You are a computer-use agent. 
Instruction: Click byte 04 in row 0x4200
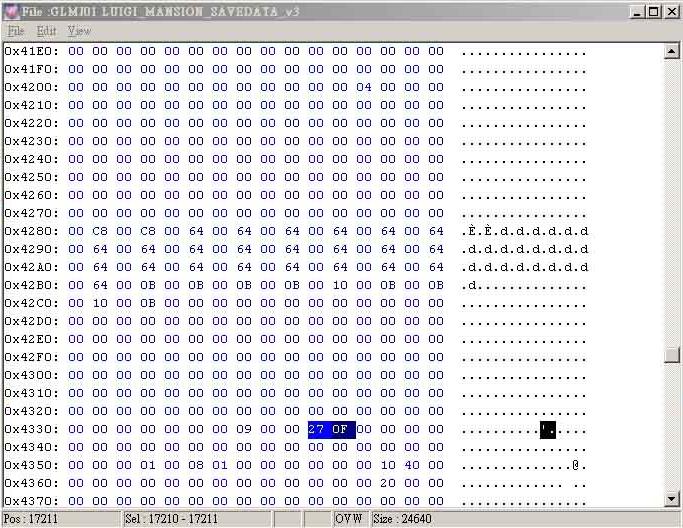[x=364, y=87]
